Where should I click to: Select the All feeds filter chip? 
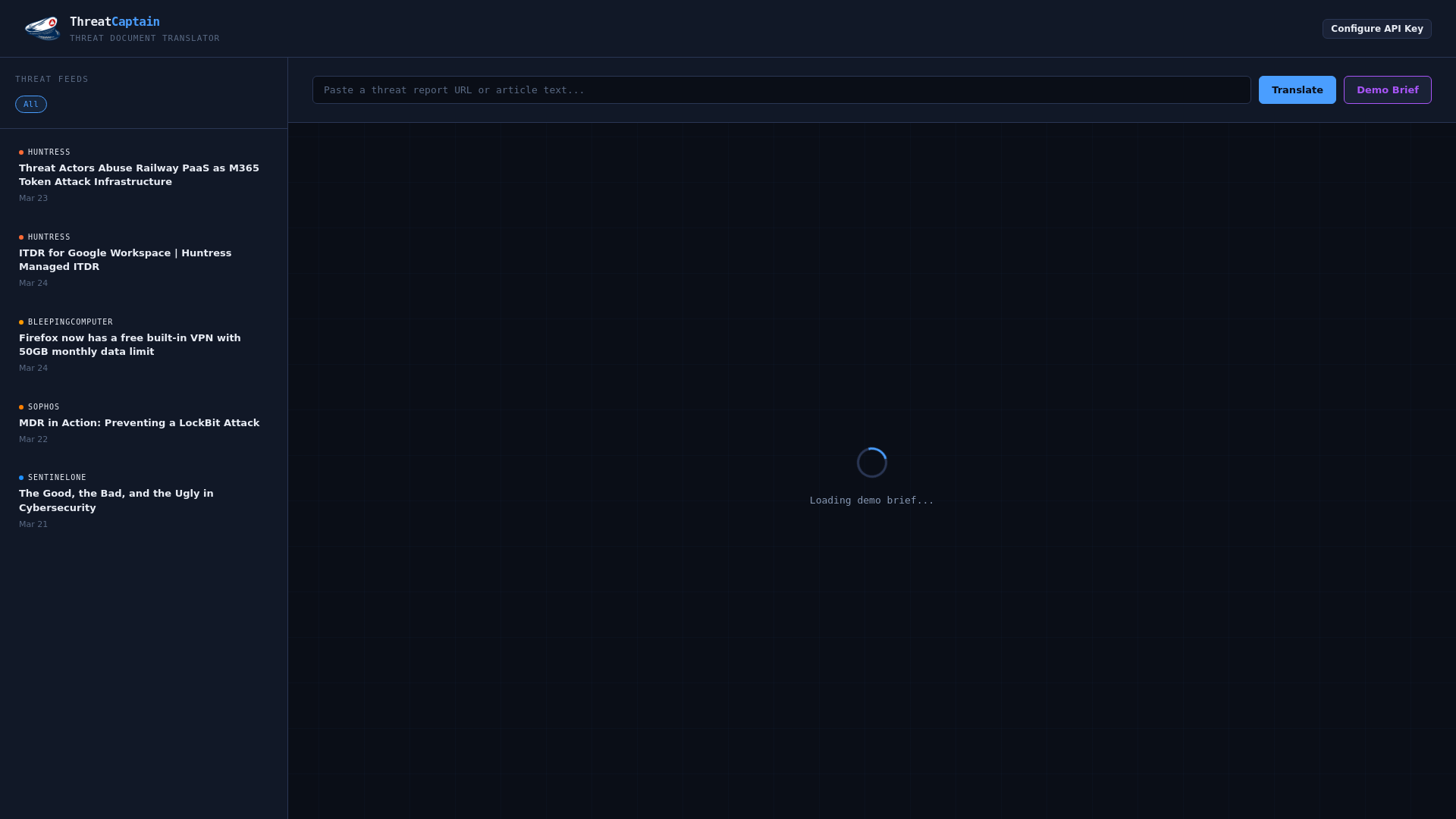click(31, 104)
